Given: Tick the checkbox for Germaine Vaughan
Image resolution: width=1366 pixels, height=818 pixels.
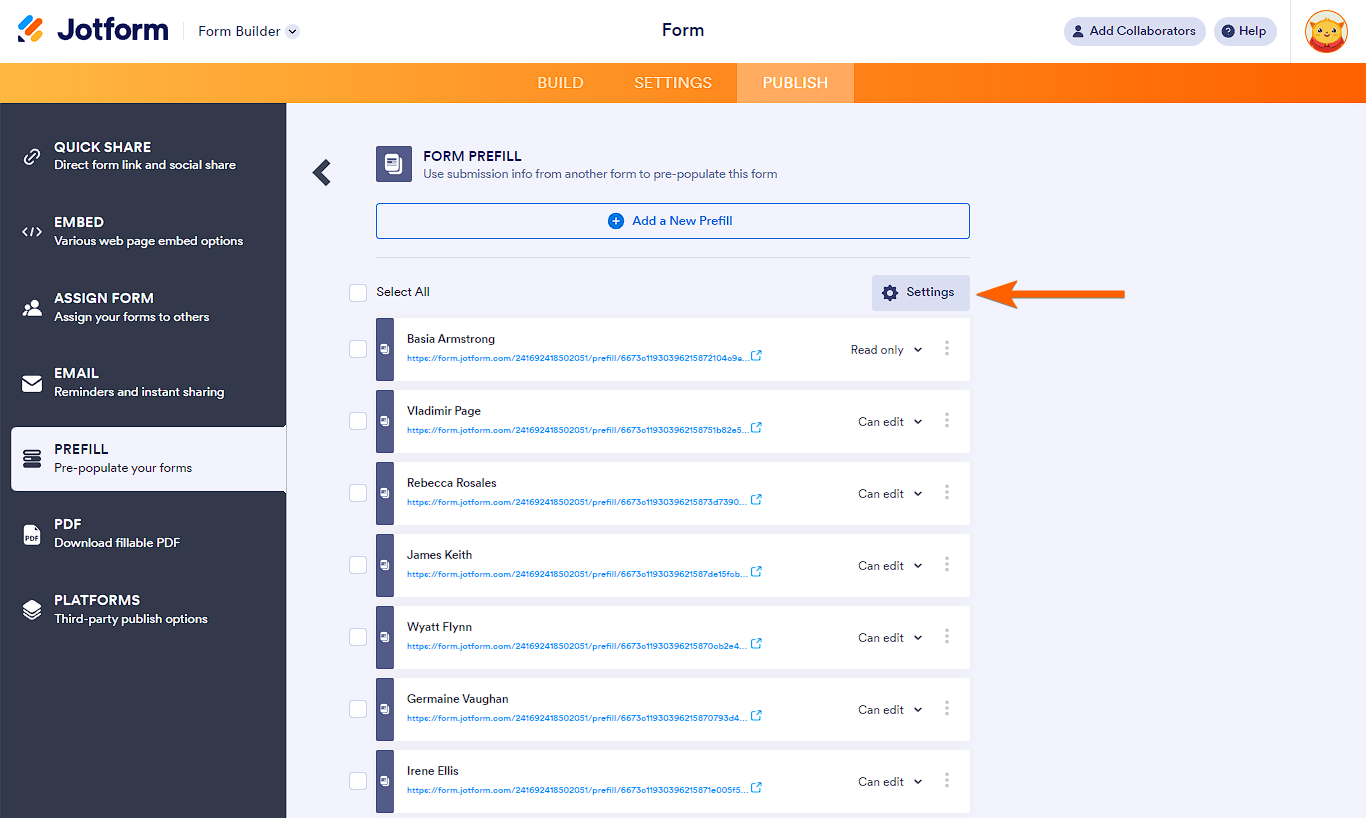Looking at the screenshot, I should [x=358, y=709].
